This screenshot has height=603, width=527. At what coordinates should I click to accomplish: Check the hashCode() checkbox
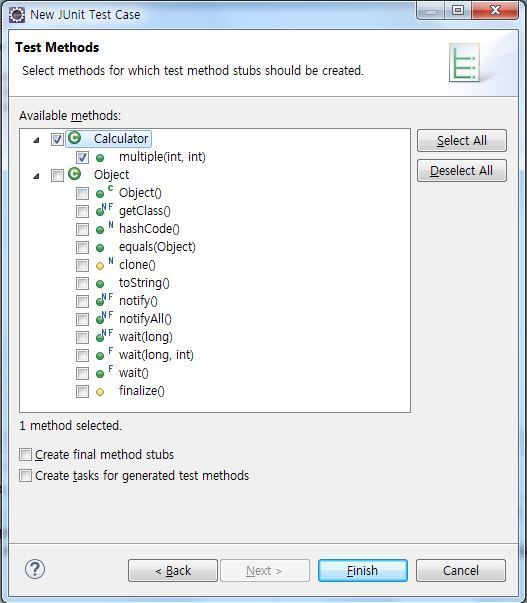coord(82,230)
